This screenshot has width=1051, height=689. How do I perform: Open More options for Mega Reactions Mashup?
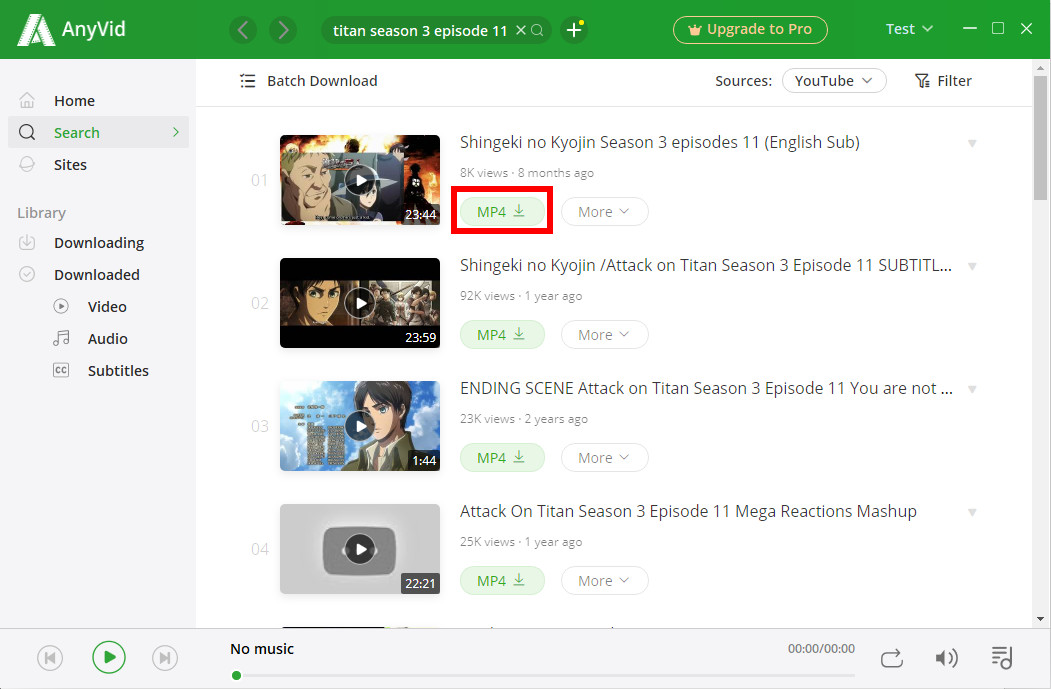point(604,581)
